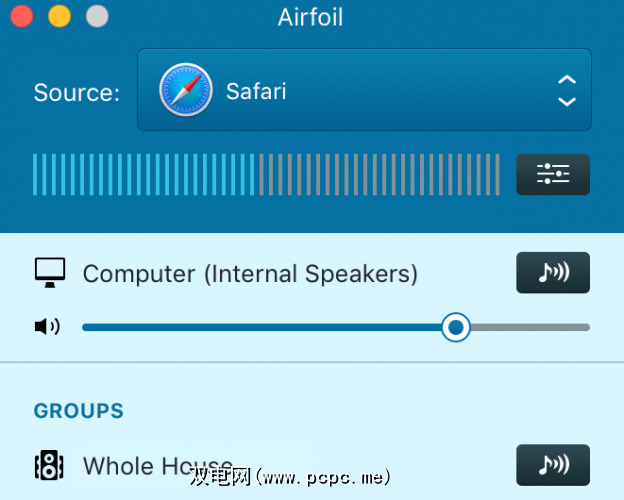Click the GROUPS section header
Image resolution: width=624 pixels, height=500 pixels.
tap(79, 411)
